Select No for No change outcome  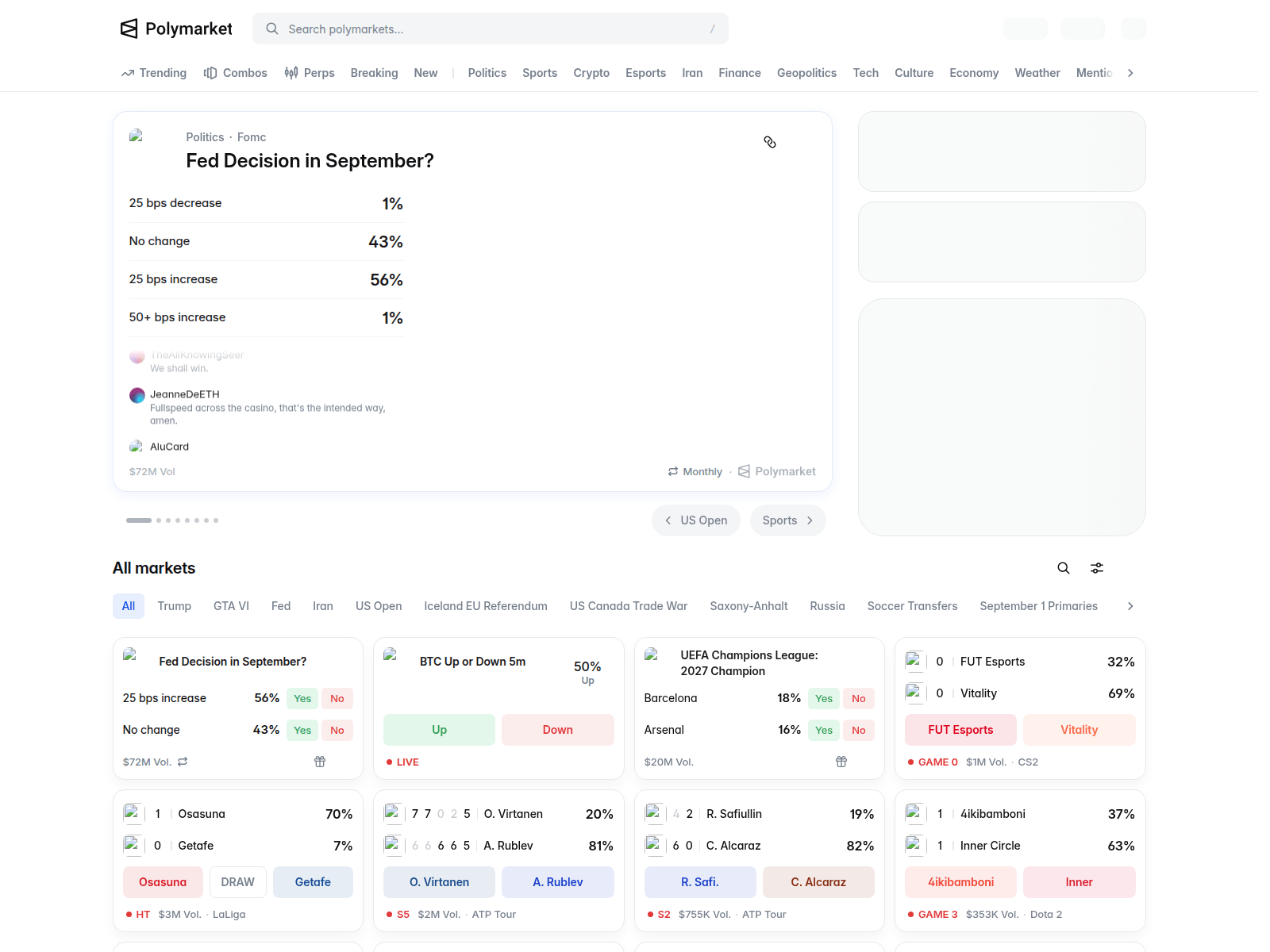pyautogui.click(x=337, y=730)
